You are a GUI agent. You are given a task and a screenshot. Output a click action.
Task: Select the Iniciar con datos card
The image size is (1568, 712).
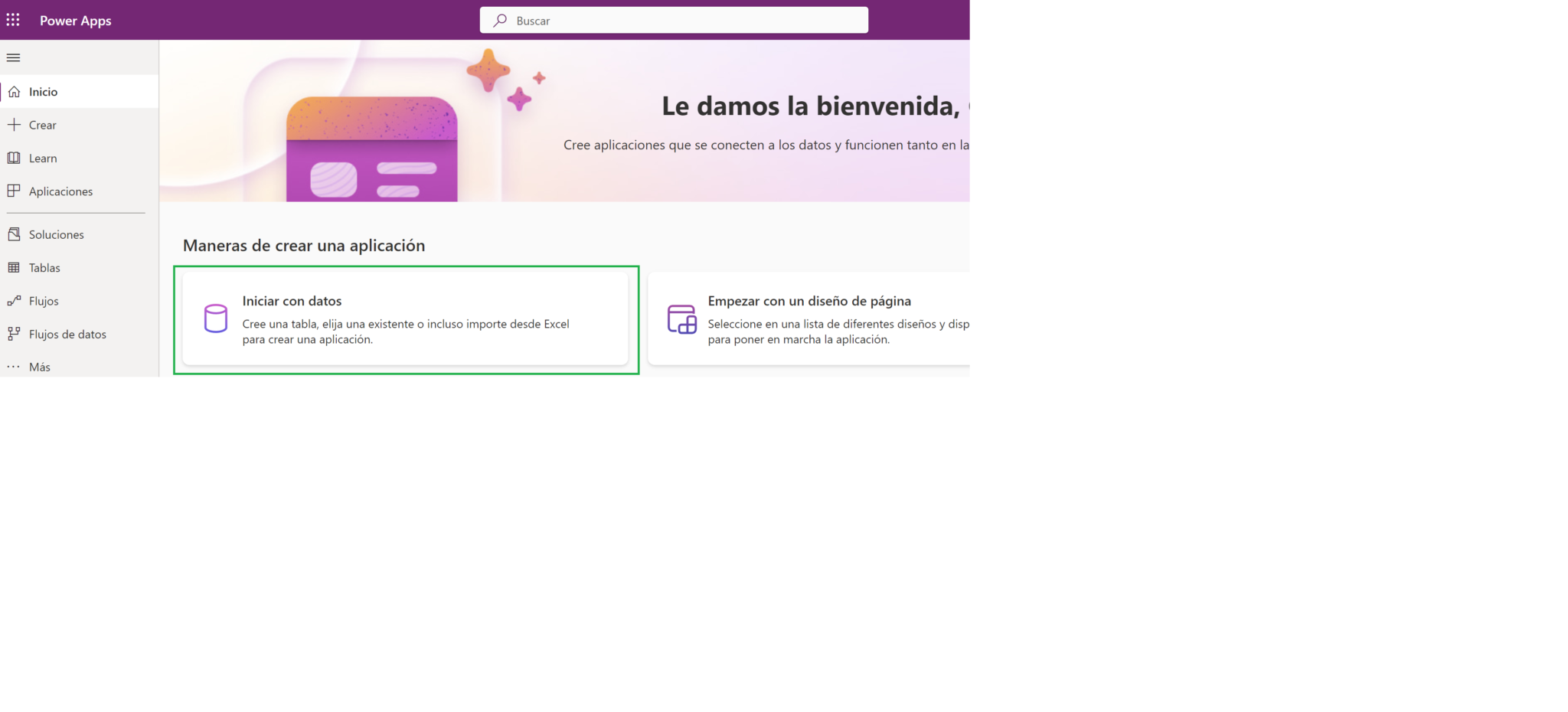point(405,319)
